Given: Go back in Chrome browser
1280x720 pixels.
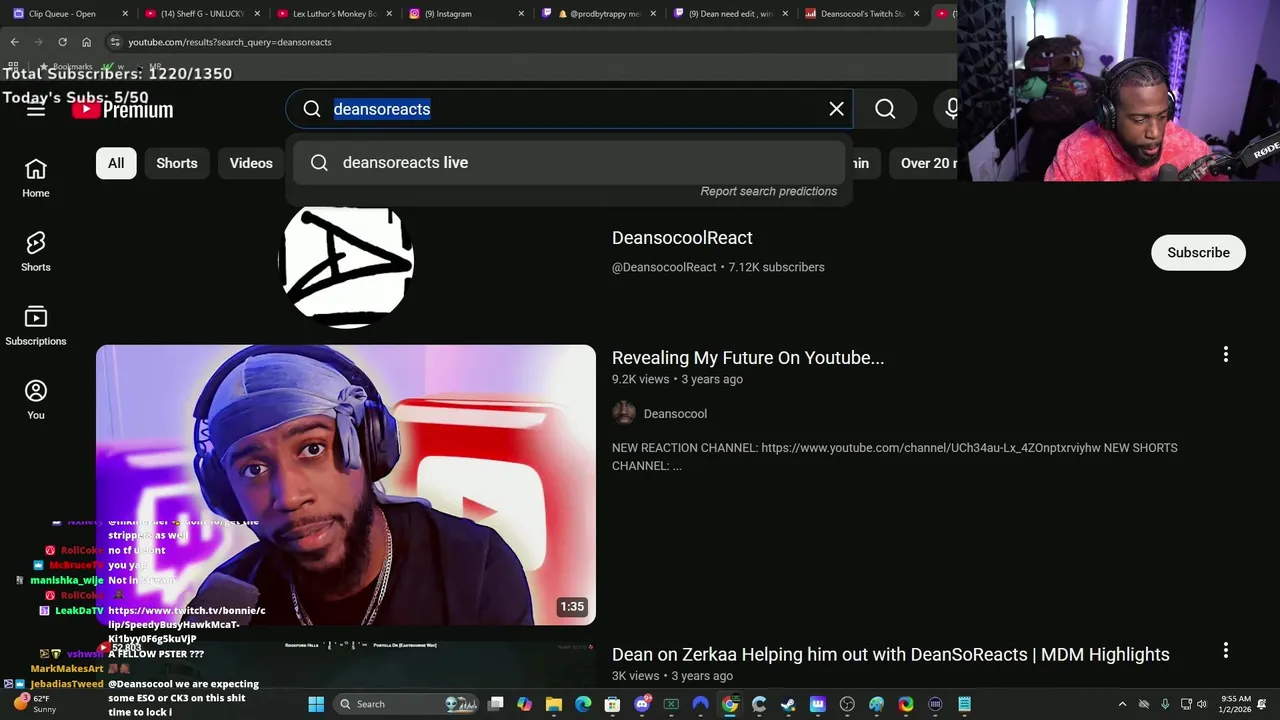Looking at the screenshot, I should point(14,42).
